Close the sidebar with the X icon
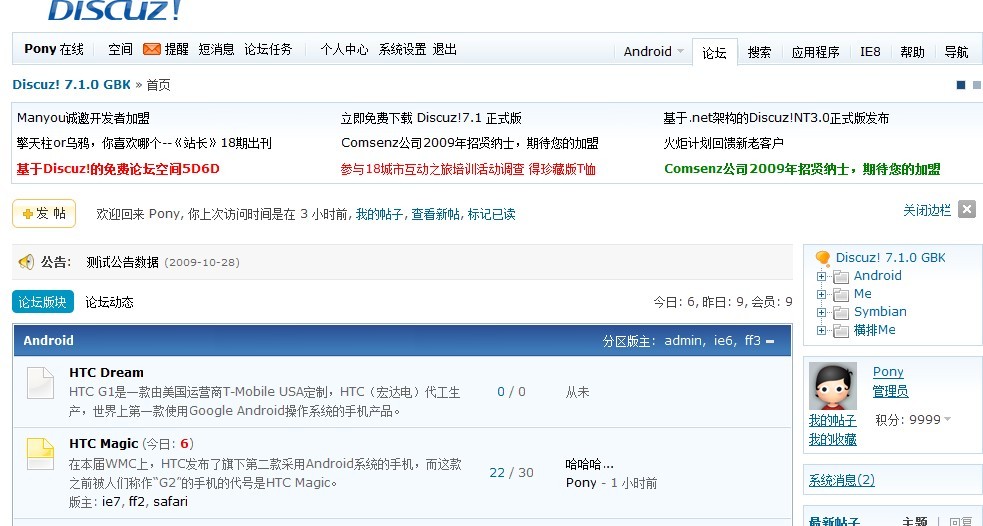Screen dimensions: 983x526 tap(967, 209)
